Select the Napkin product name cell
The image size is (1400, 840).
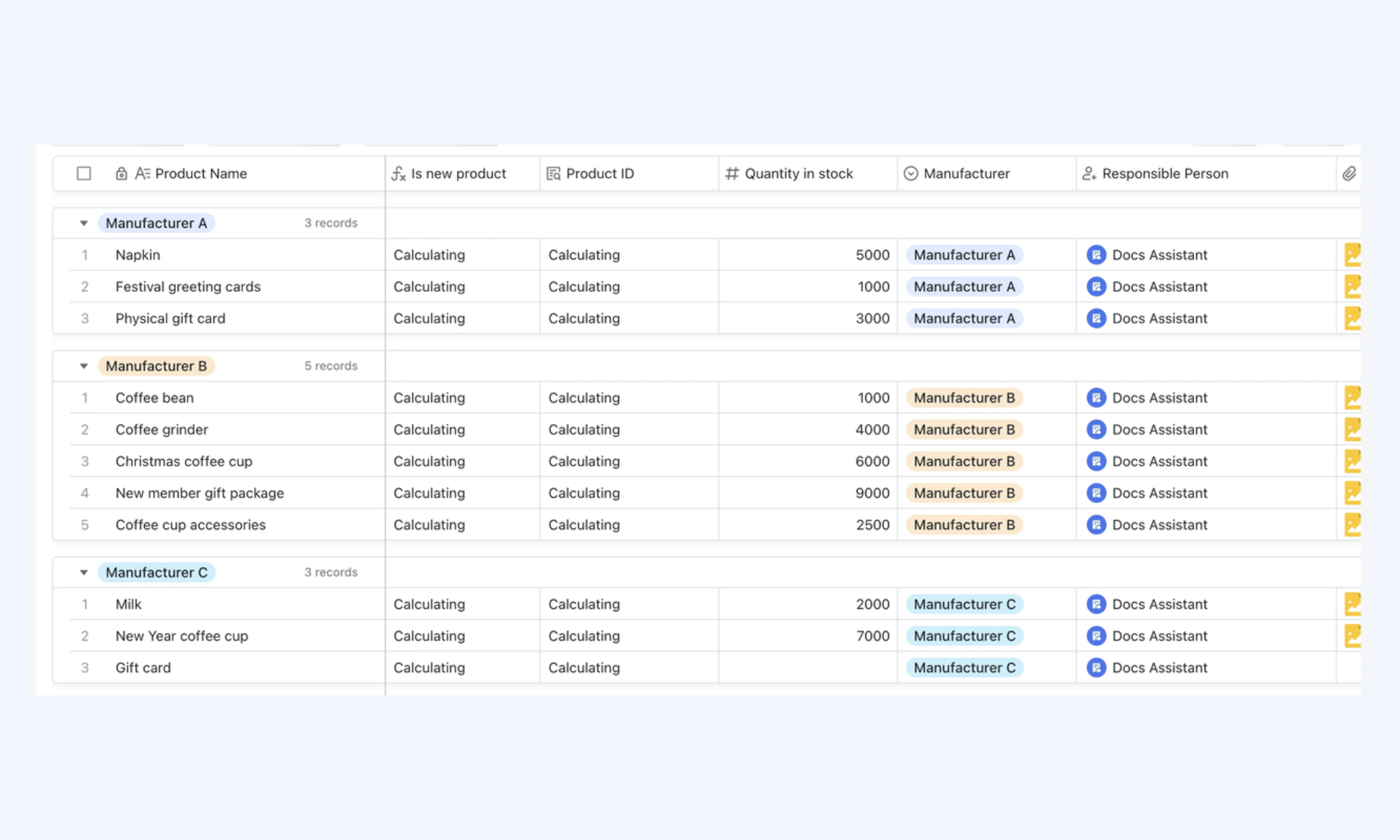click(227, 255)
